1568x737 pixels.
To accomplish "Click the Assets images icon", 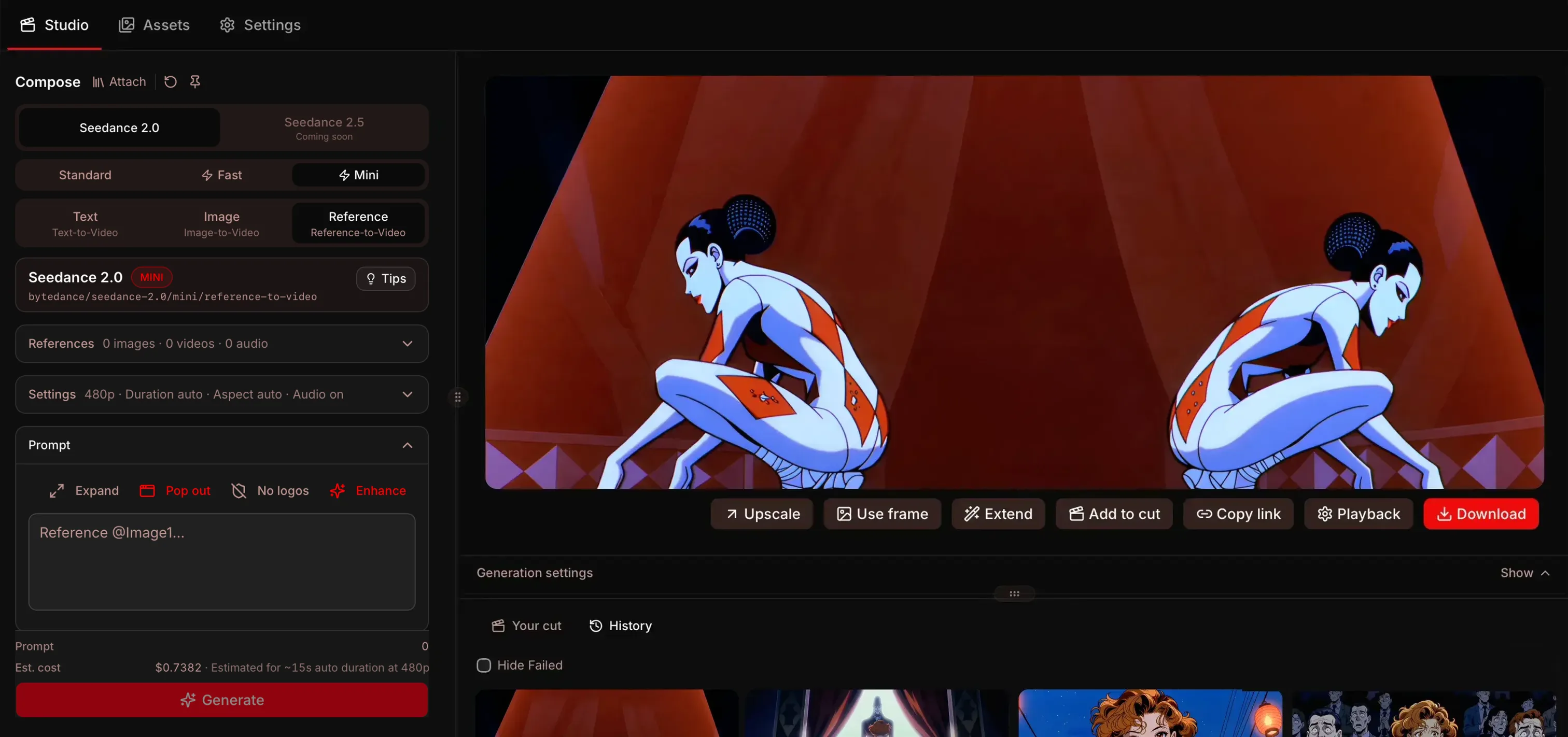I will (126, 25).
